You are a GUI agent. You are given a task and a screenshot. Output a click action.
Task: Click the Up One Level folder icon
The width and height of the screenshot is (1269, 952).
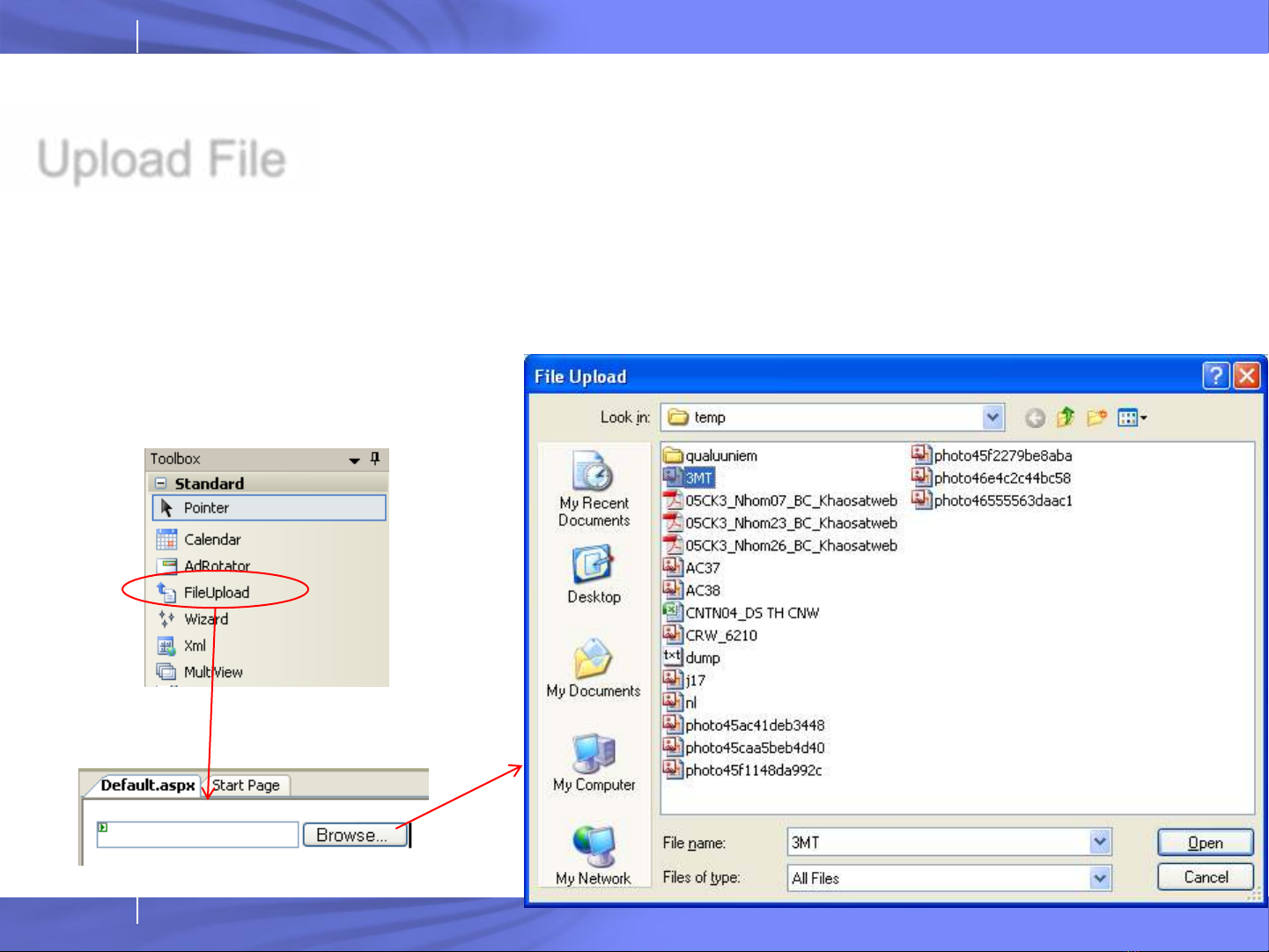[1066, 417]
